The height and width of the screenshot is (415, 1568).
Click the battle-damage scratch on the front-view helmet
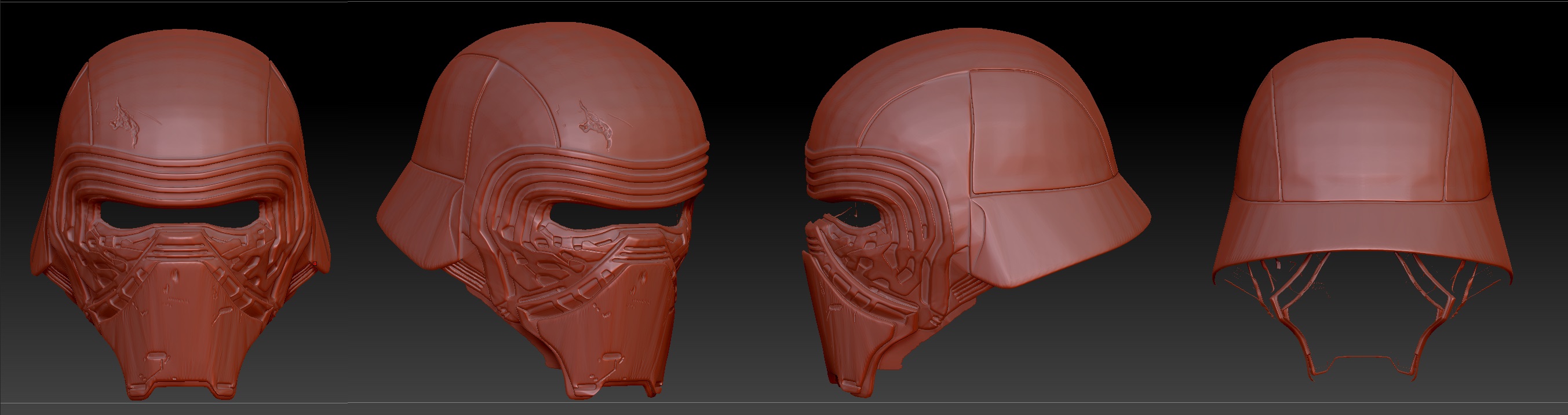pyautogui.click(x=125, y=123)
